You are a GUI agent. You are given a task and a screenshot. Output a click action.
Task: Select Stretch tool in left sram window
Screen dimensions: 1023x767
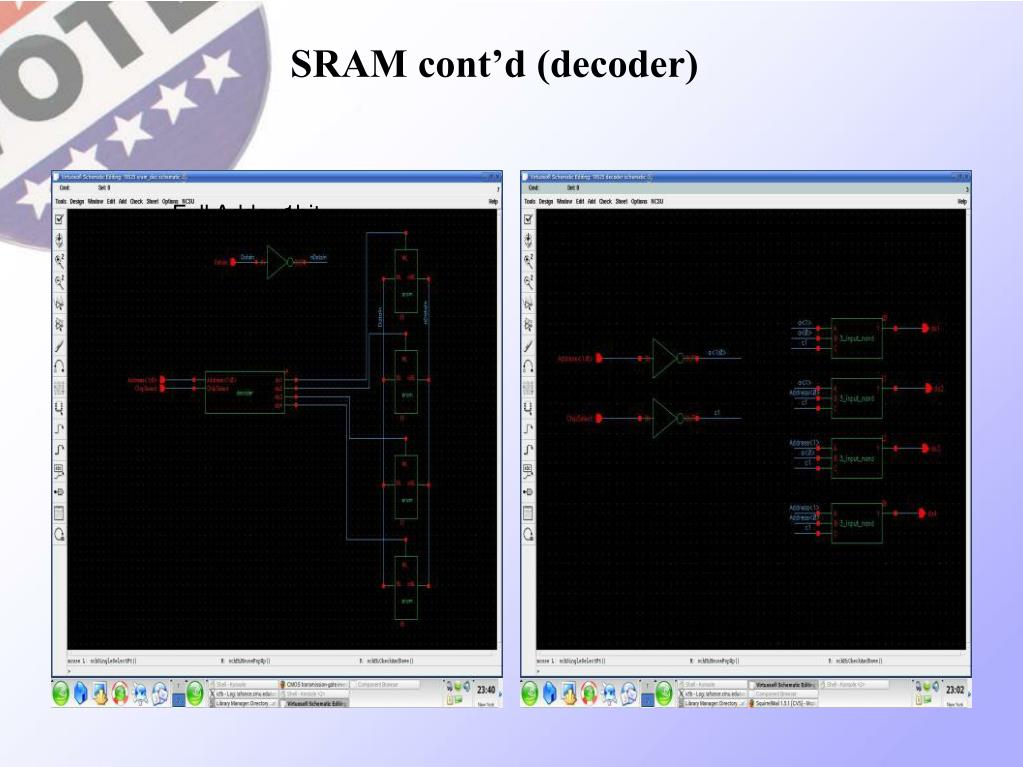[59, 304]
